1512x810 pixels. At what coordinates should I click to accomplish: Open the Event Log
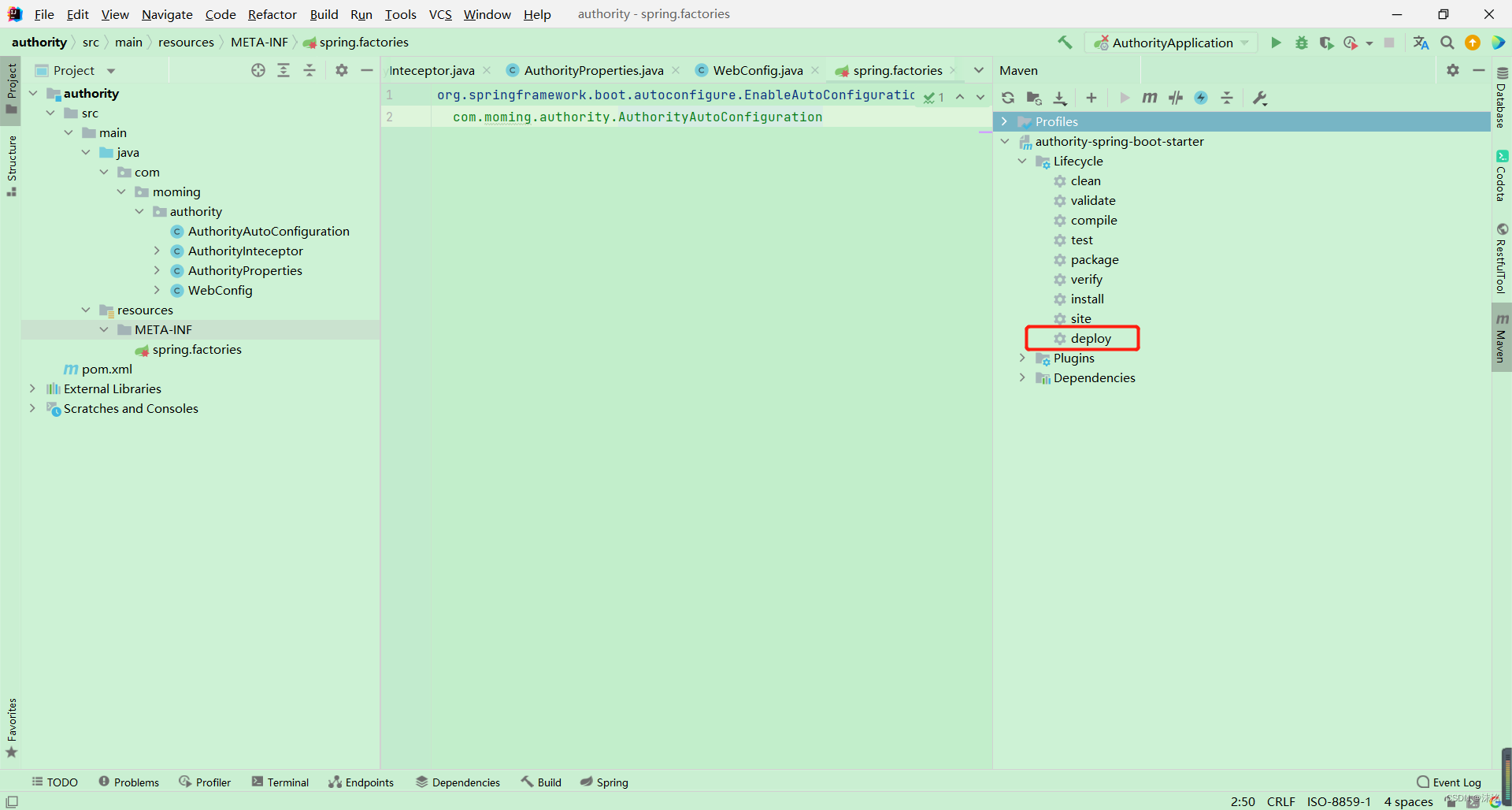(1456, 782)
